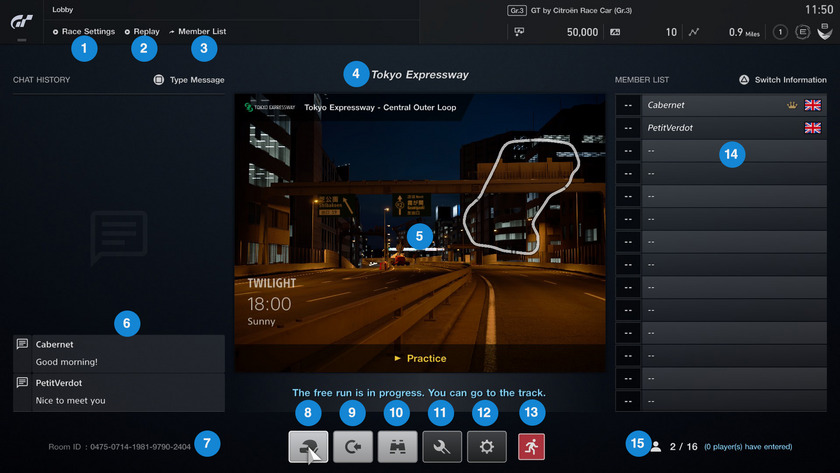840x473 pixels.
Task: Click Cabernet's Good morning chat message
Action: [120, 353]
